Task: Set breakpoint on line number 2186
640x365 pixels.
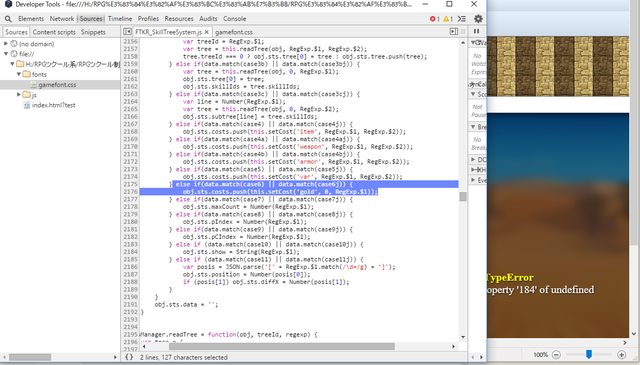Action: pos(131,267)
